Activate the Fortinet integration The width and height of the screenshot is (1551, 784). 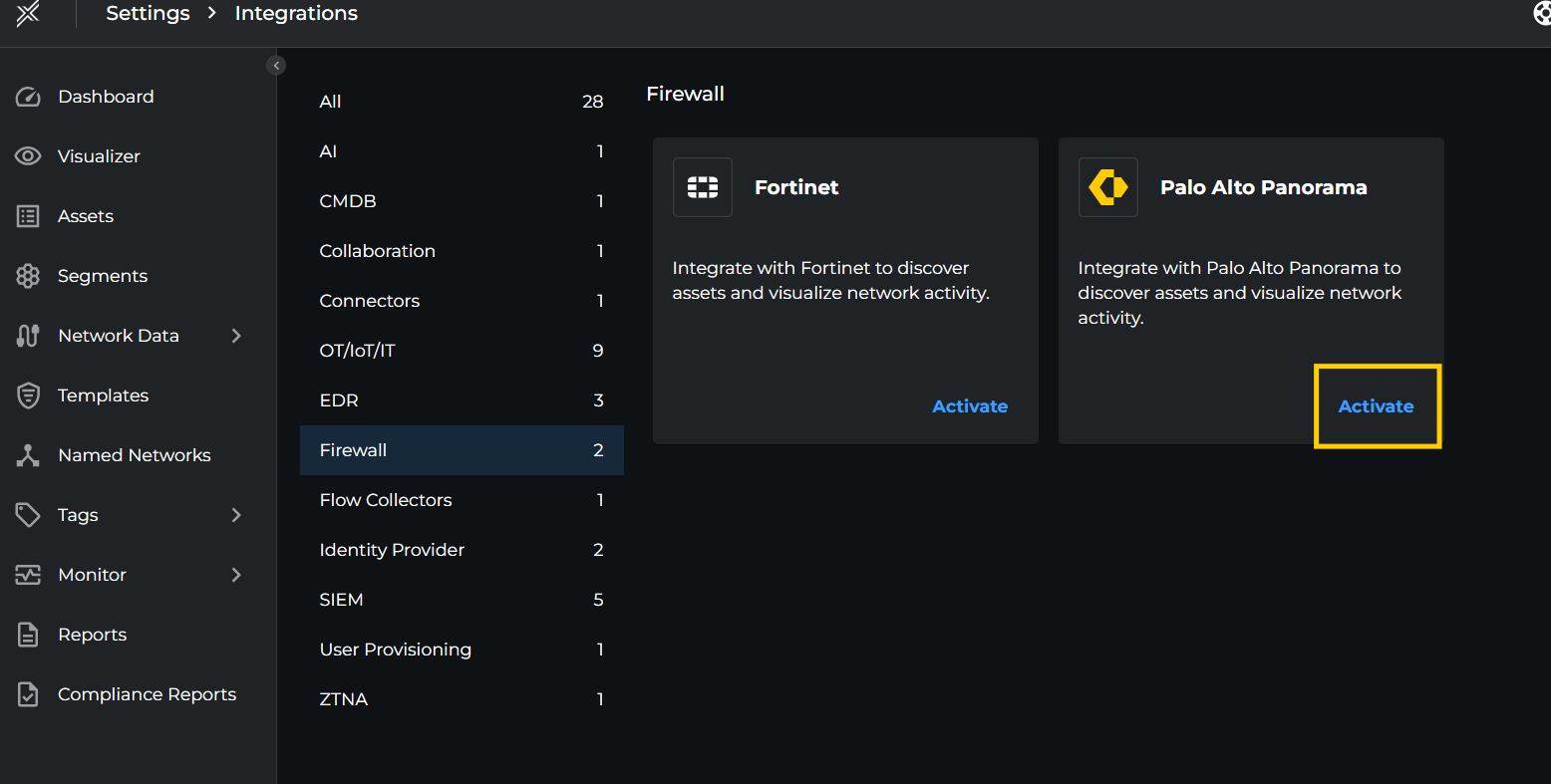click(x=969, y=405)
